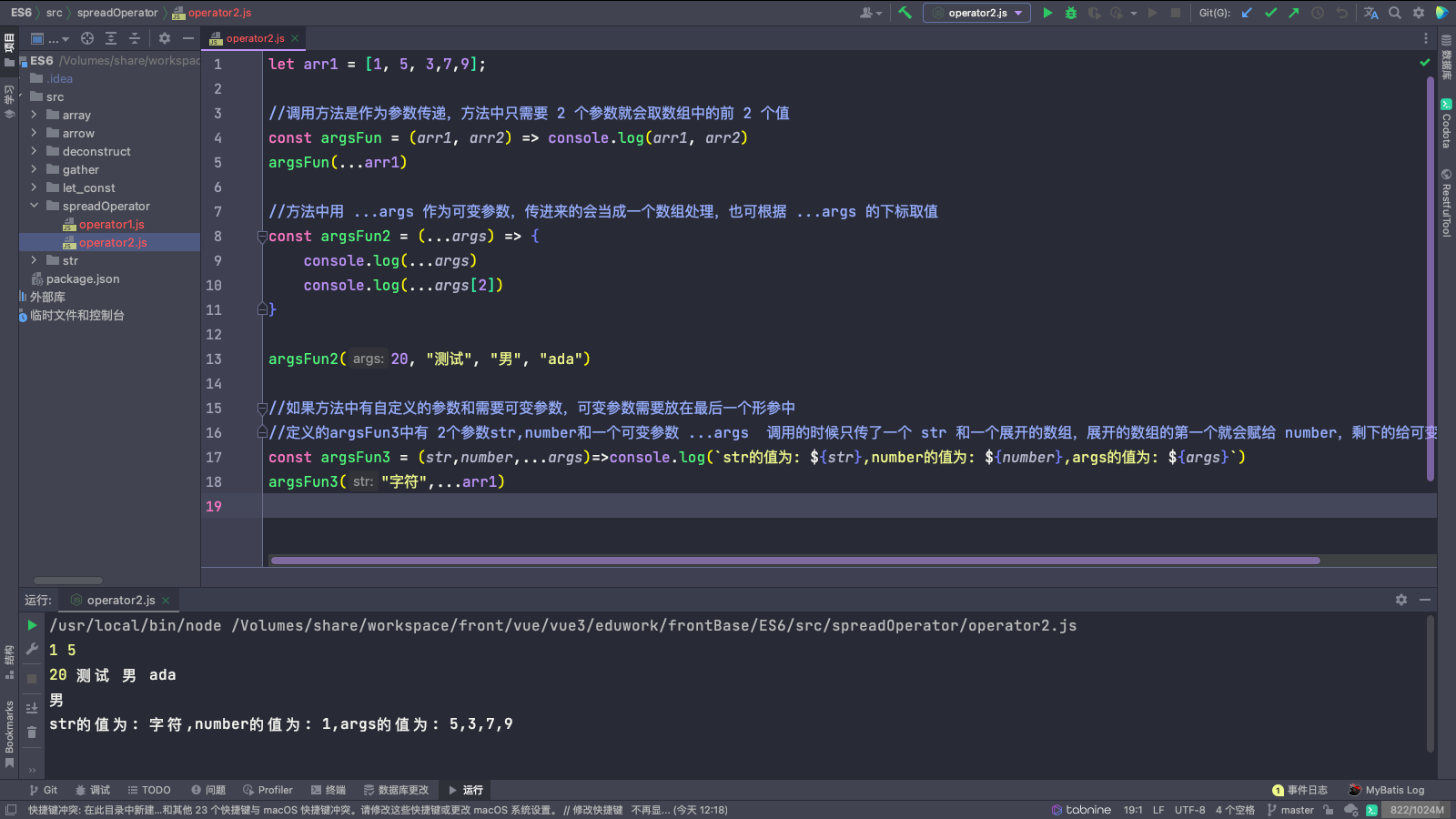Open Search Everywhere magnifier icon
Image resolution: width=1456 pixels, height=819 pixels.
pyautogui.click(x=1394, y=13)
